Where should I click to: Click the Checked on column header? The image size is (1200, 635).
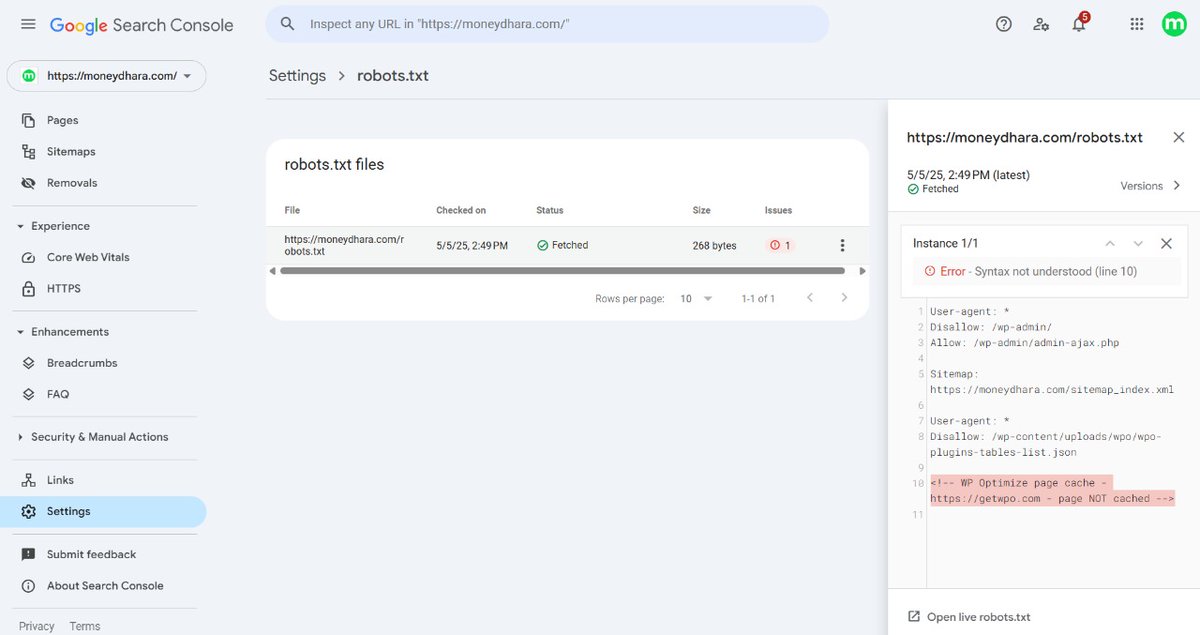click(461, 211)
